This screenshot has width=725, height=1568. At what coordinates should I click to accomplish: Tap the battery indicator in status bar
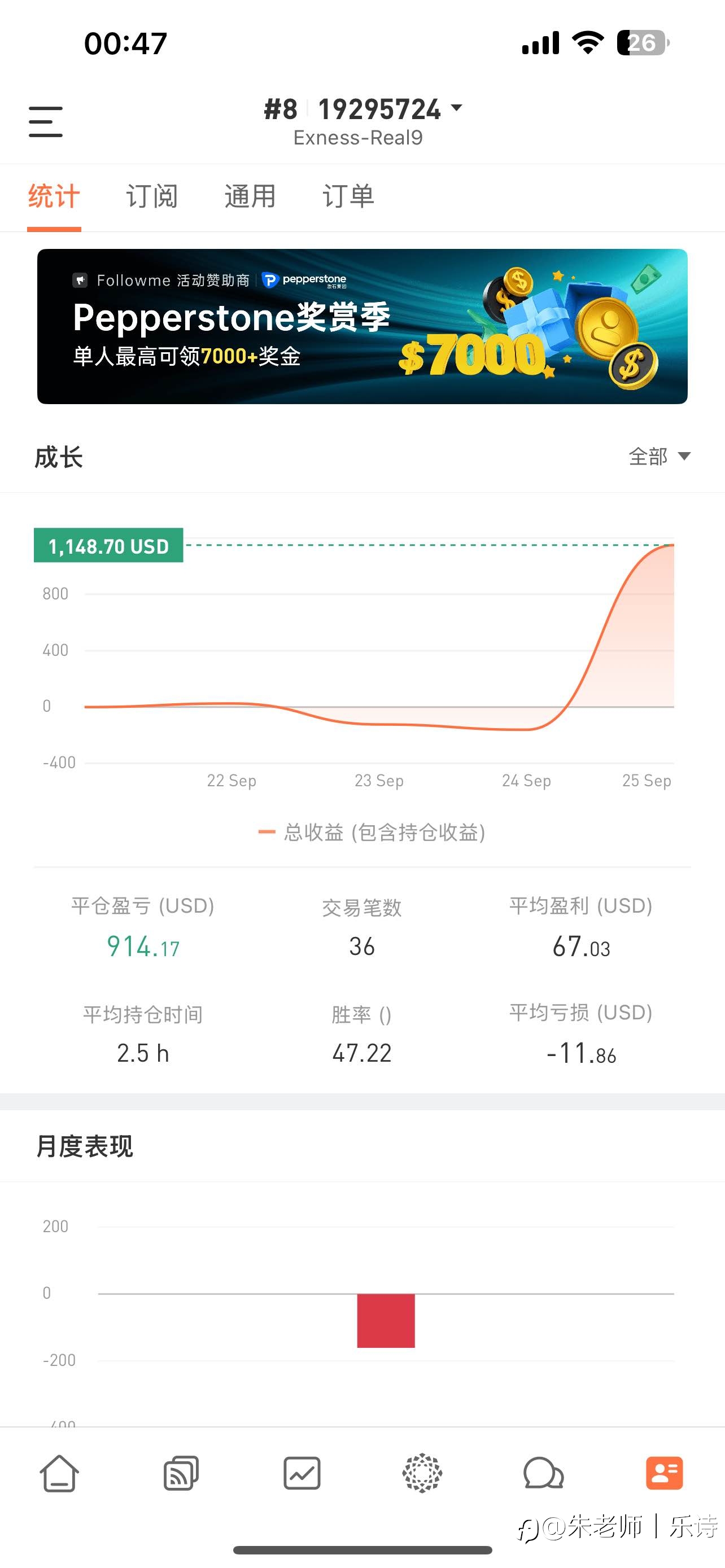pos(643,43)
